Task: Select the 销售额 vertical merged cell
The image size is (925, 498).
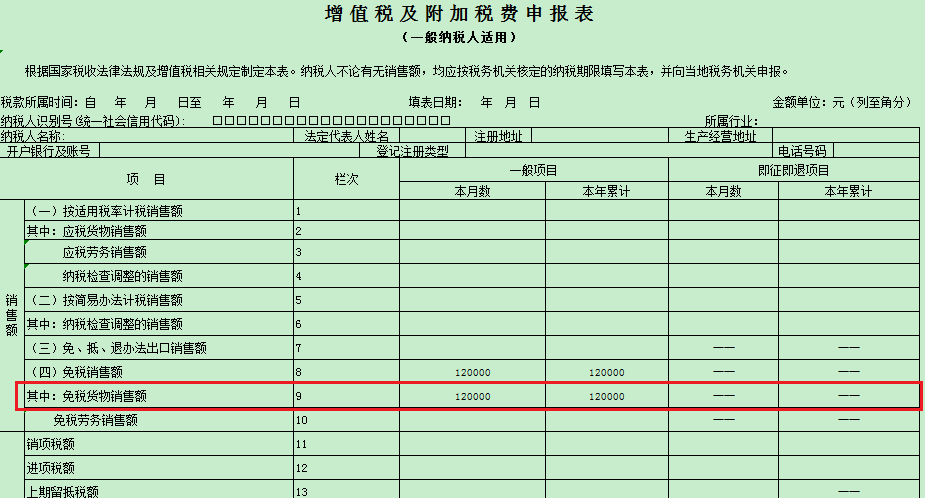Action: 12,315
